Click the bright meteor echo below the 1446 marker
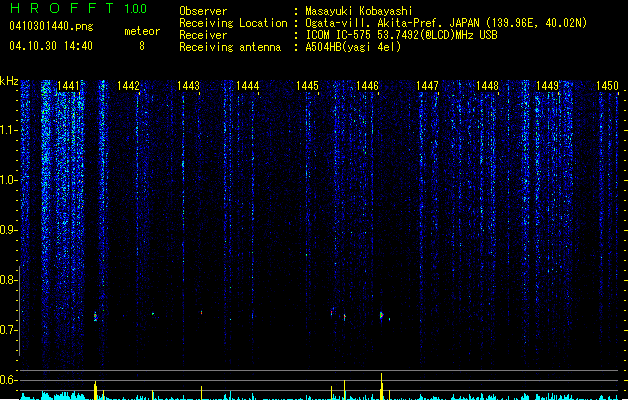The width and height of the screenshot is (629, 400). (x=381, y=315)
